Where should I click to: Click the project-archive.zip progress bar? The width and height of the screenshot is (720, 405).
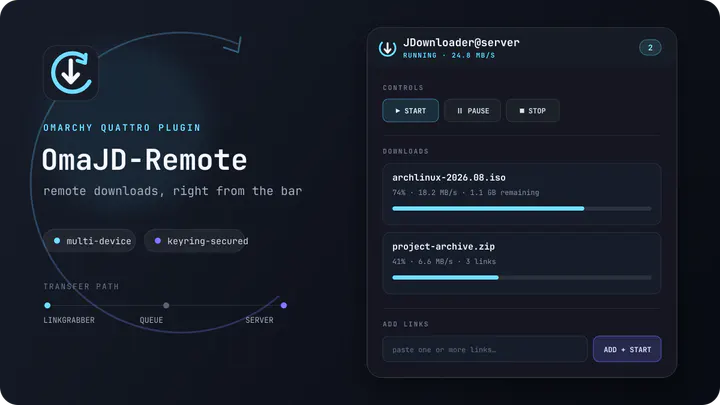(x=522, y=277)
